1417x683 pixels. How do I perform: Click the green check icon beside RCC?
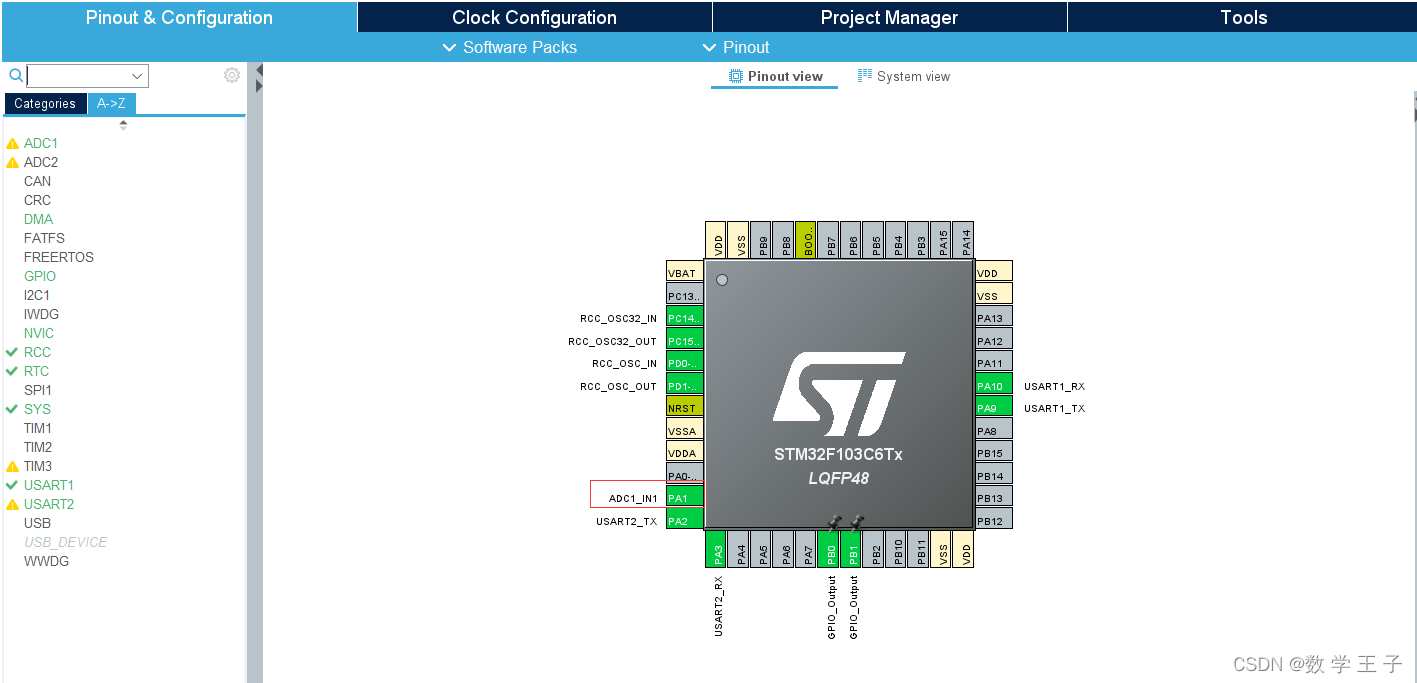[x=12, y=351]
